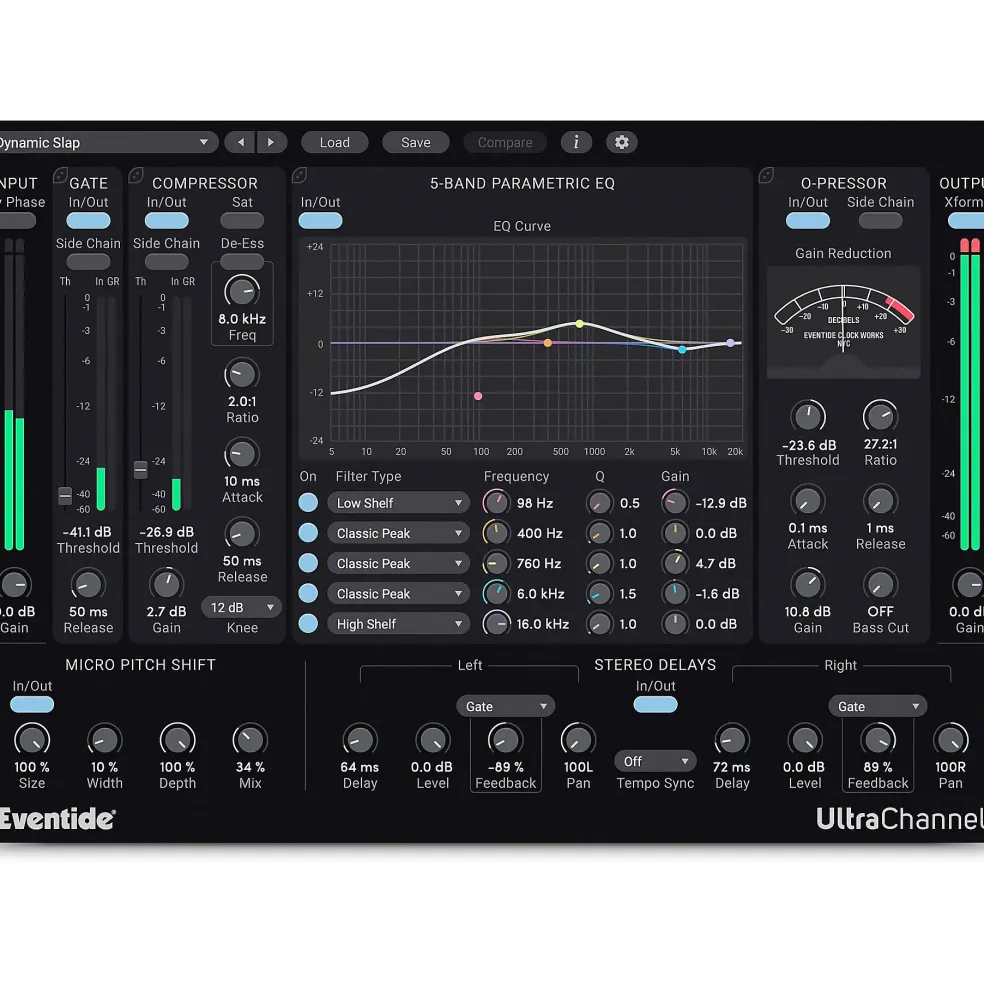Toggle Gate In/Out switch
Screen dimensions: 984x985
88,220
